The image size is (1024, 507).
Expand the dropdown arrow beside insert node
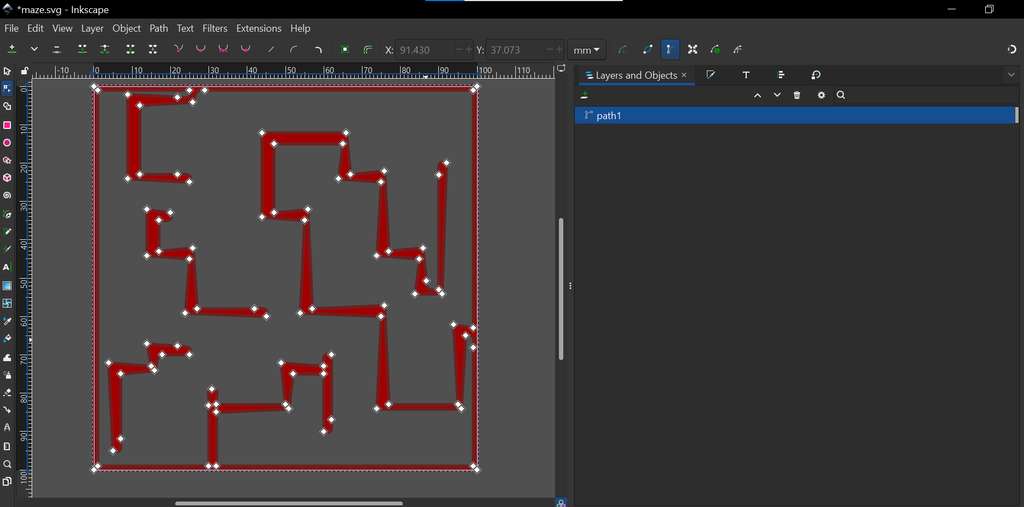pos(34,49)
